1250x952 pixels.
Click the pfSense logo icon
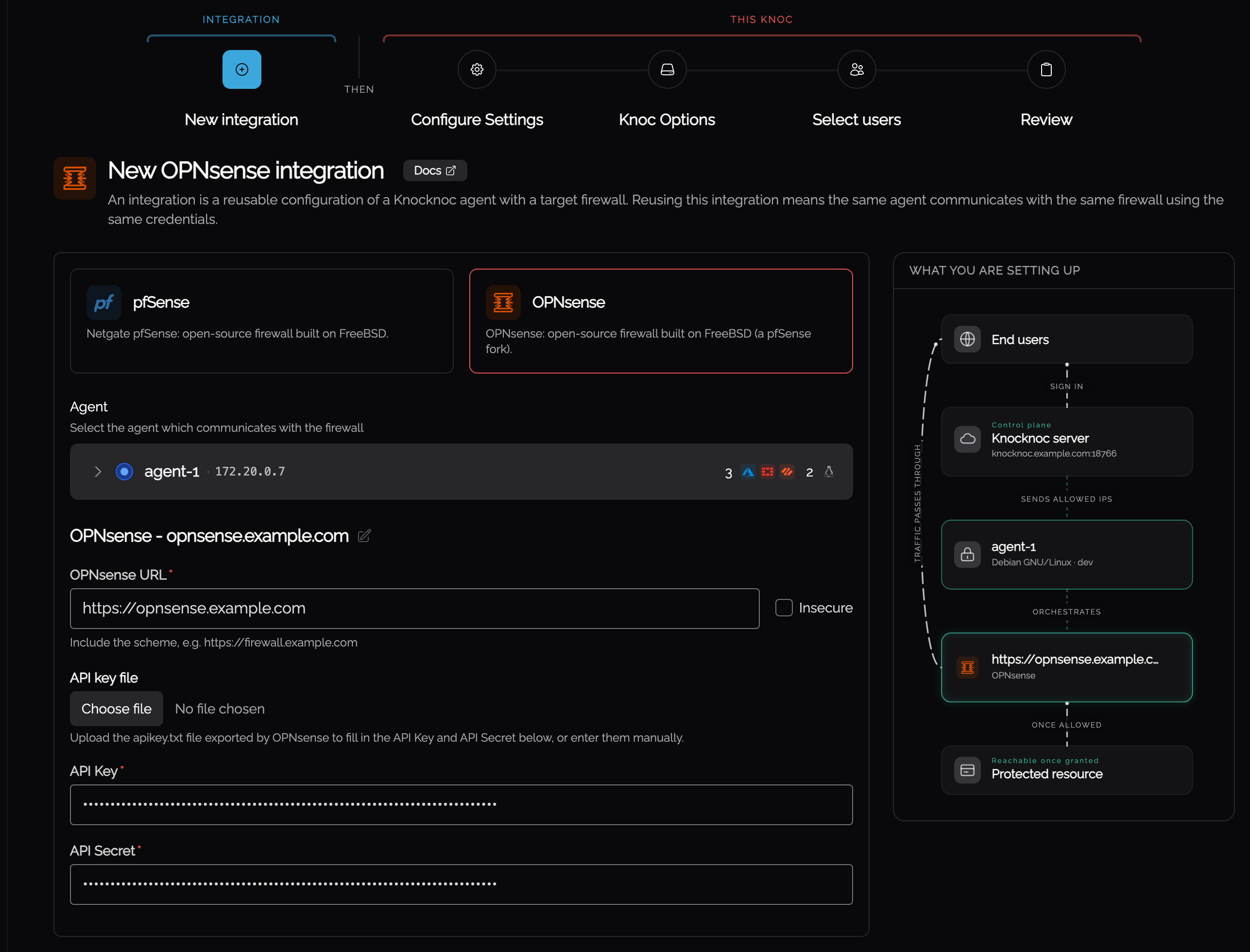coord(103,303)
